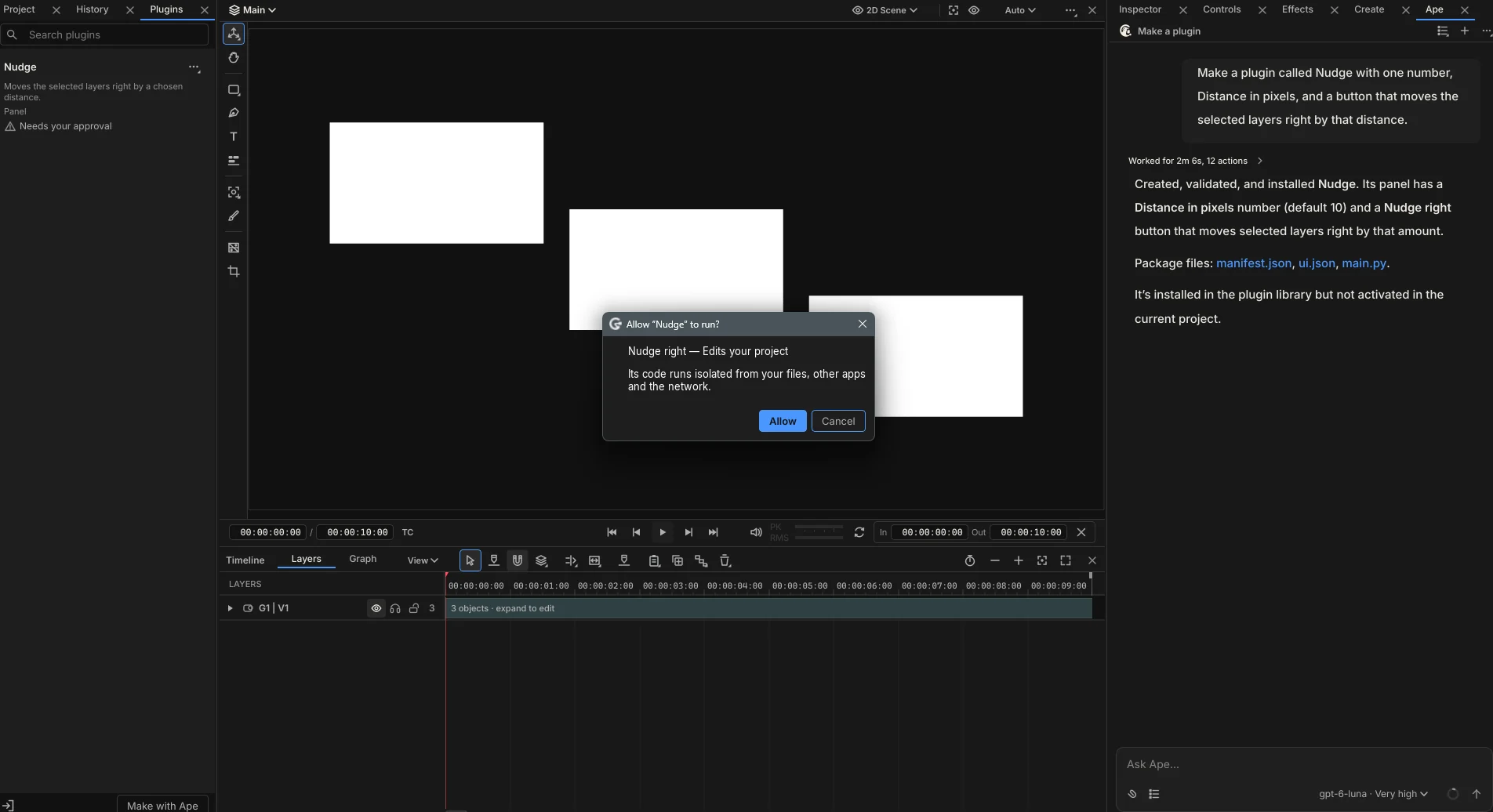Zoom out timeline with minus icon
This screenshot has height=812, width=1493.
(994, 560)
